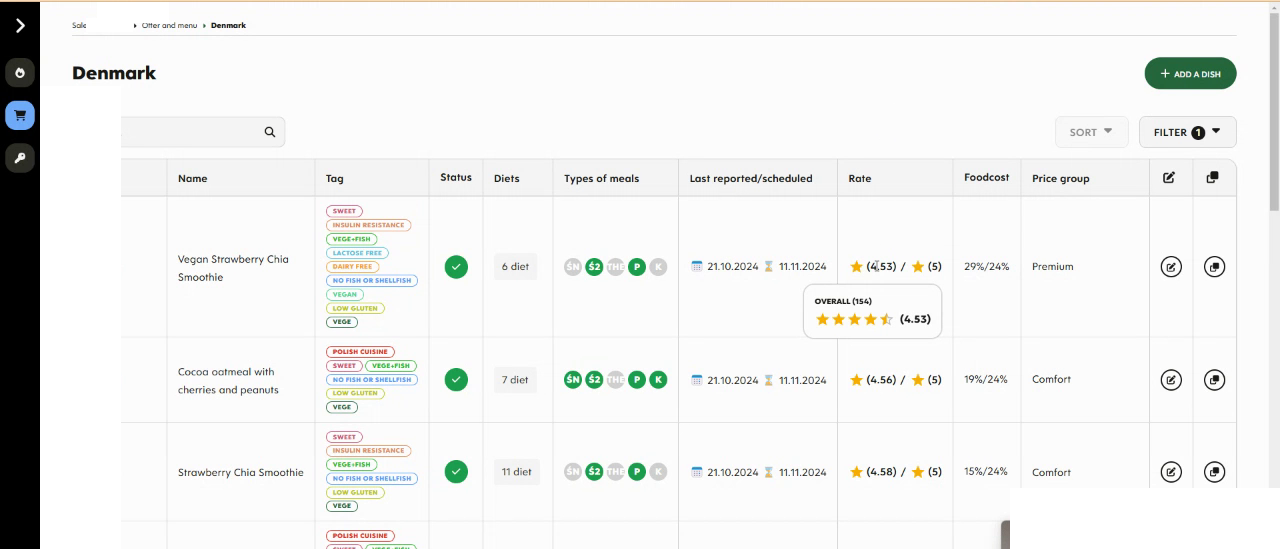Edit the Strawberry Chia Smoothie Comfort dish
Screen dimensions: 1280x549
(1171, 472)
